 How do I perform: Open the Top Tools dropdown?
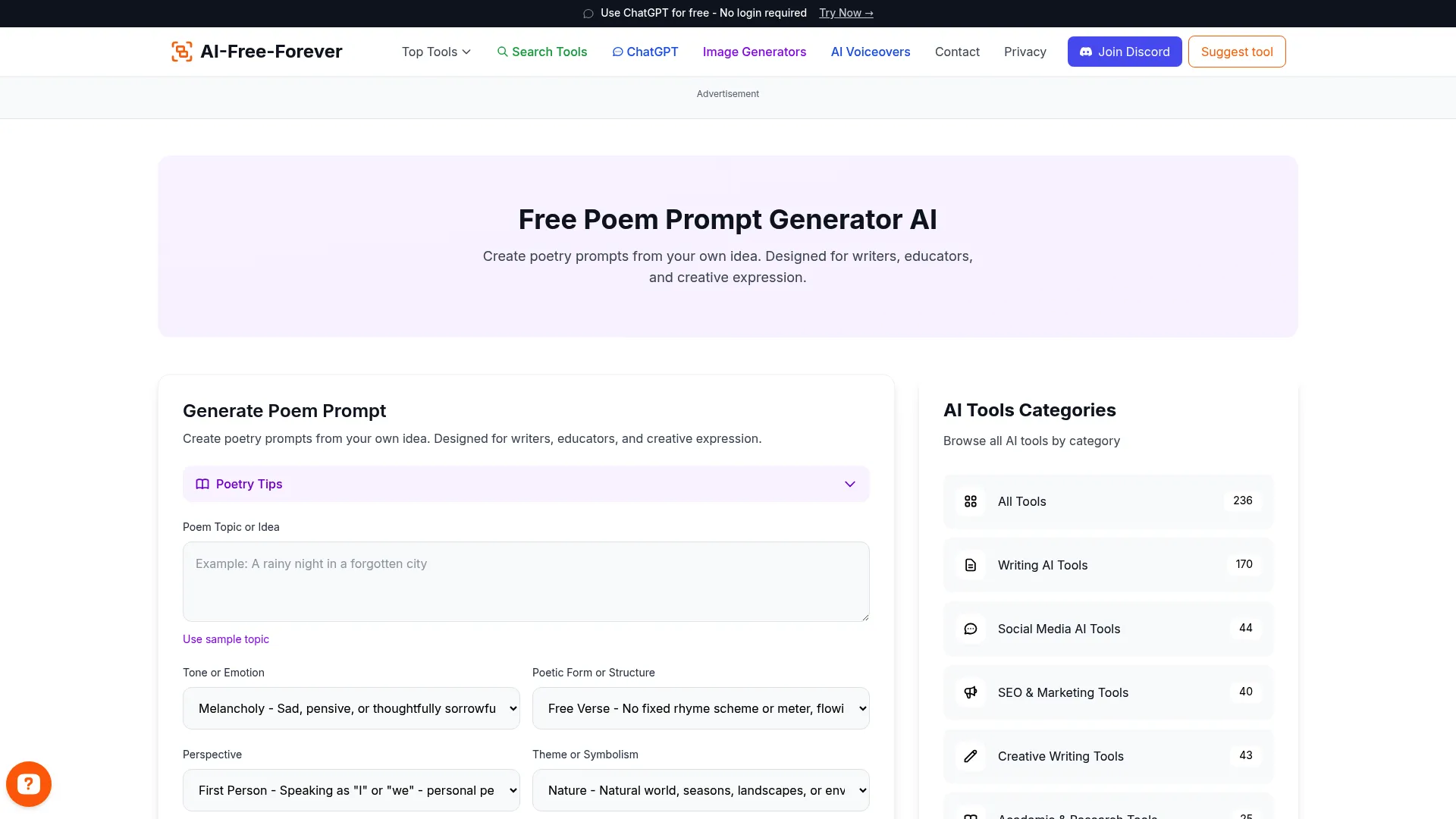(435, 52)
